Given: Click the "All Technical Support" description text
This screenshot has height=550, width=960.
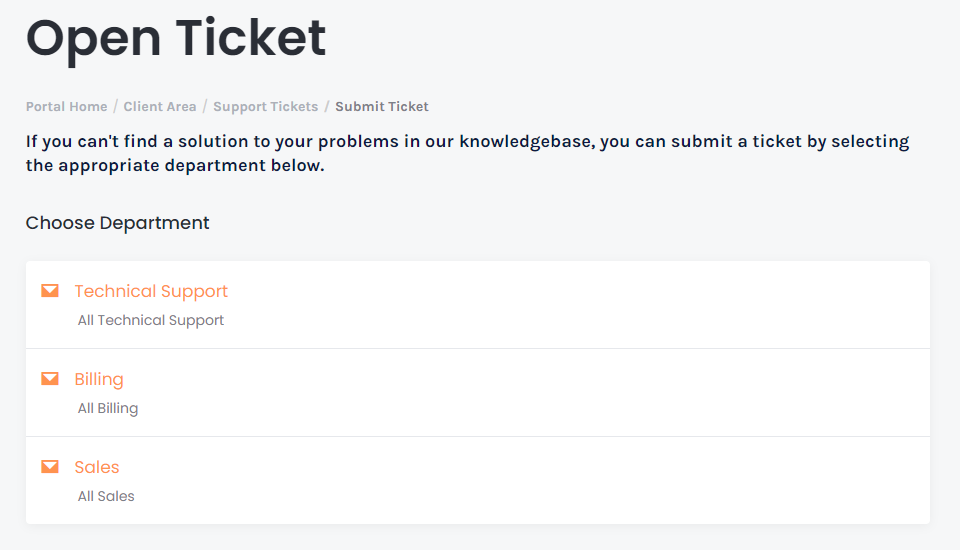Looking at the screenshot, I should pos(151,321).
